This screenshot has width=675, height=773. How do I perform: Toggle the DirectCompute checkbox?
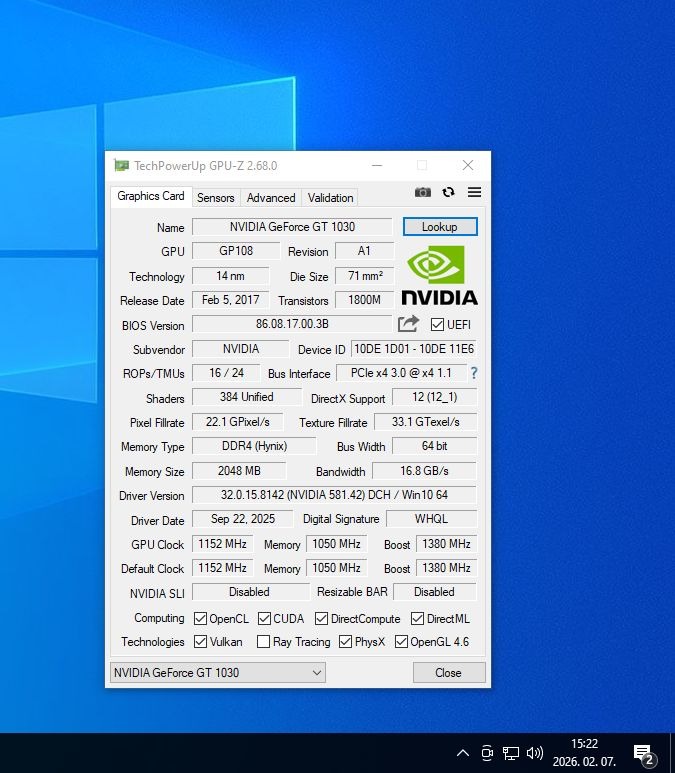[321, 618]
